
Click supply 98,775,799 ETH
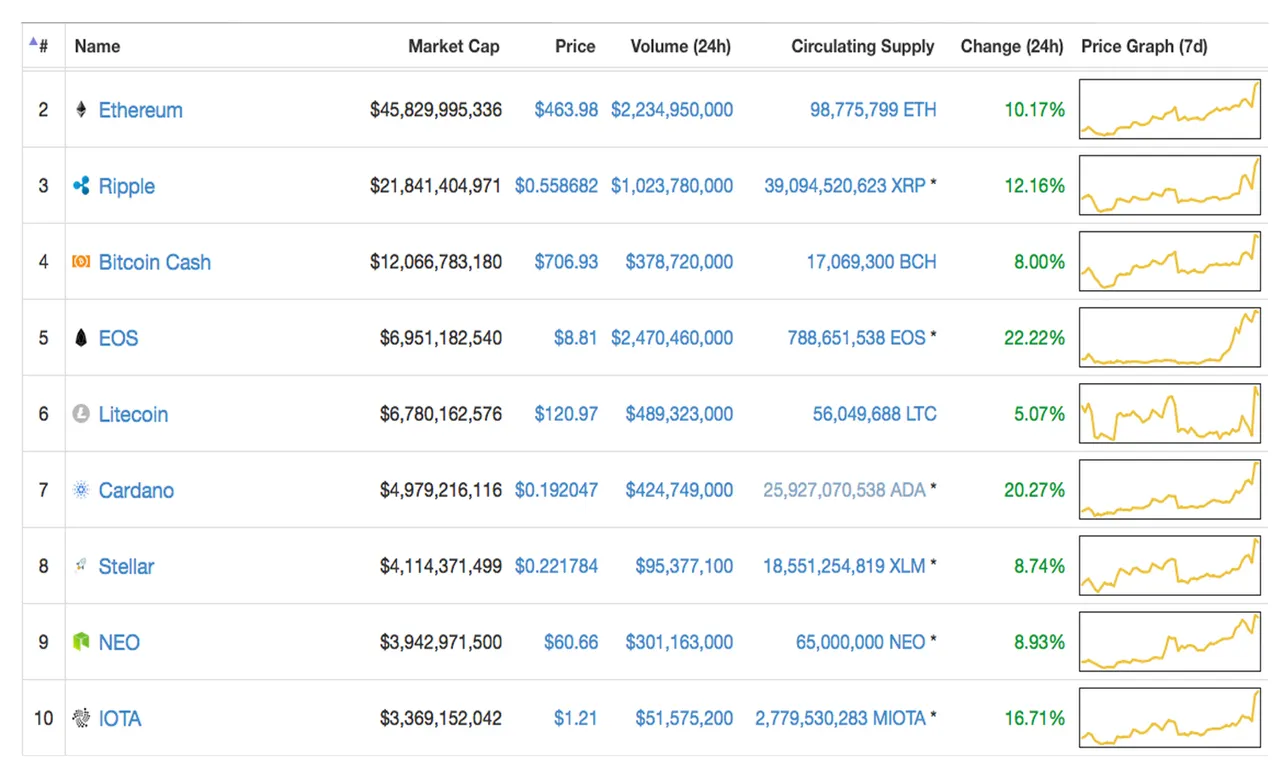click(874, 110)
